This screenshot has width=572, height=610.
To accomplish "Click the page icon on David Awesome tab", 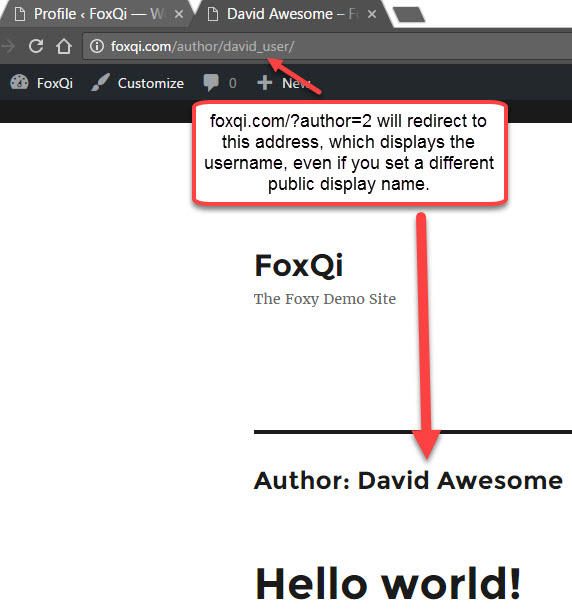I will (x=213, y=14).
